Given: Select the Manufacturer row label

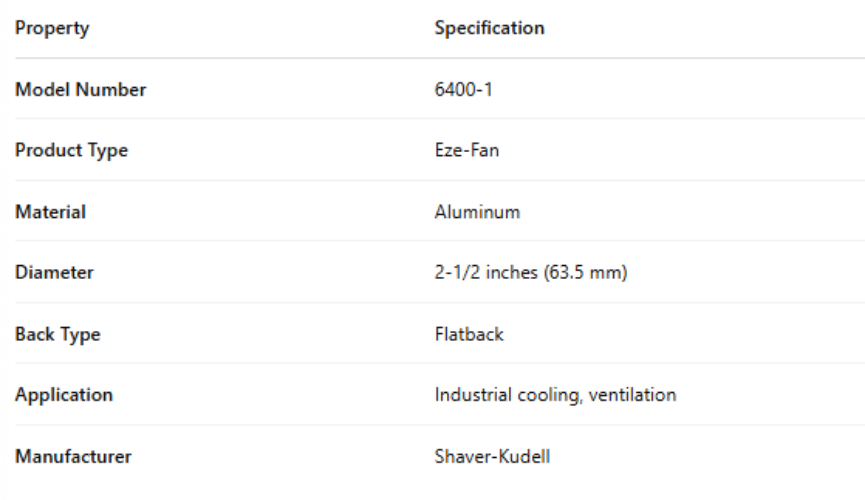Looking at the screenshot, I should (x=73, y=457).
